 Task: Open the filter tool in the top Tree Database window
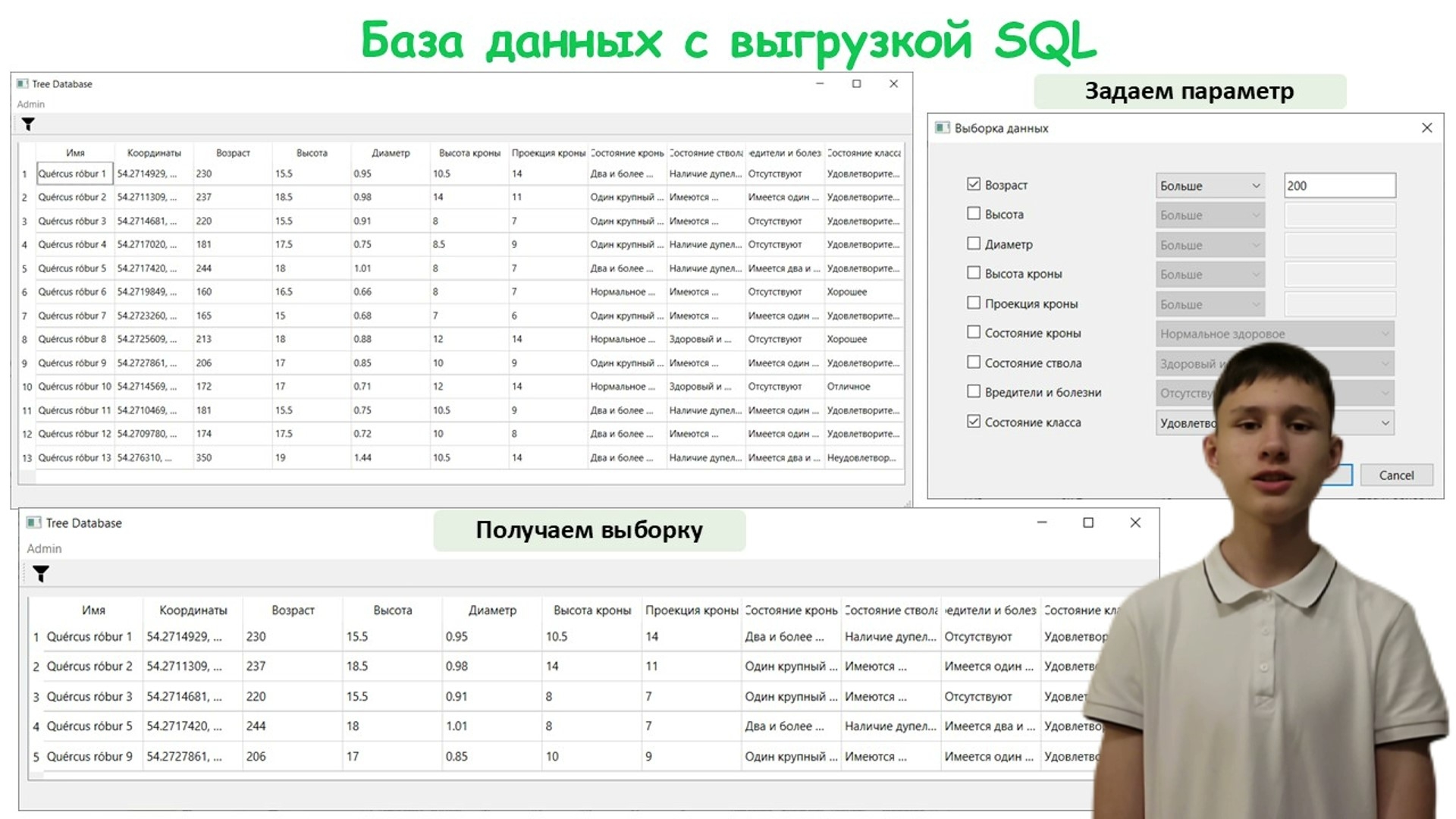[x=28, y=124]
